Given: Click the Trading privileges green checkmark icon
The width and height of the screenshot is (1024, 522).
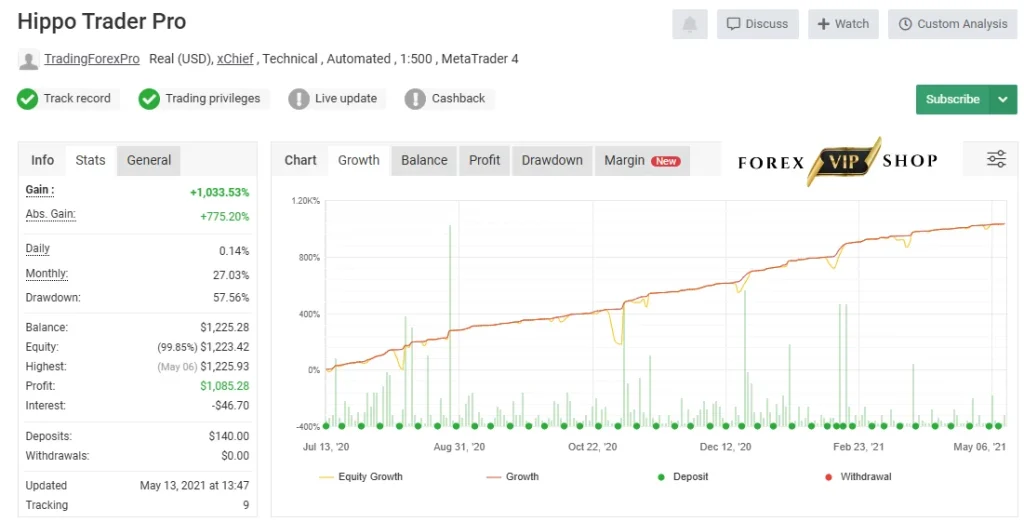Looking at the screenshot, I should (149, 99).
